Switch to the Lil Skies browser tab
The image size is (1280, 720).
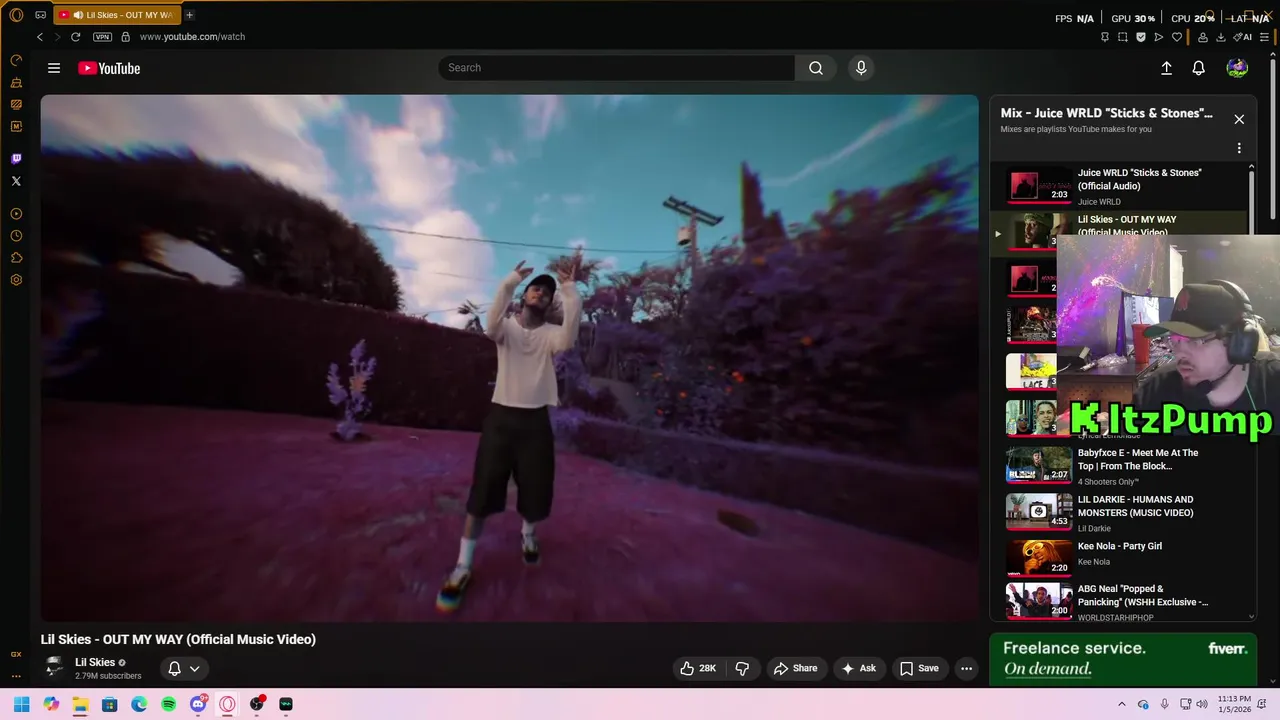117,15
